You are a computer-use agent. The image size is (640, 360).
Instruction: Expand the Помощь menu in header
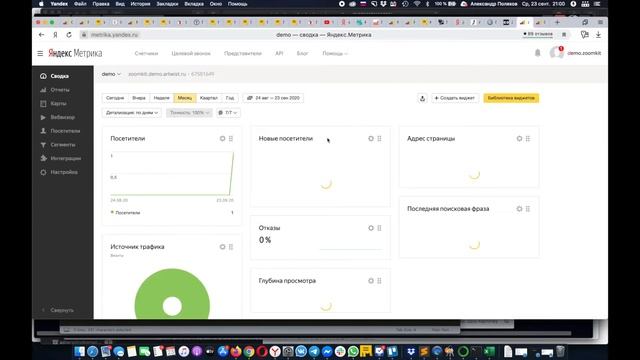(x=335, y=53)
